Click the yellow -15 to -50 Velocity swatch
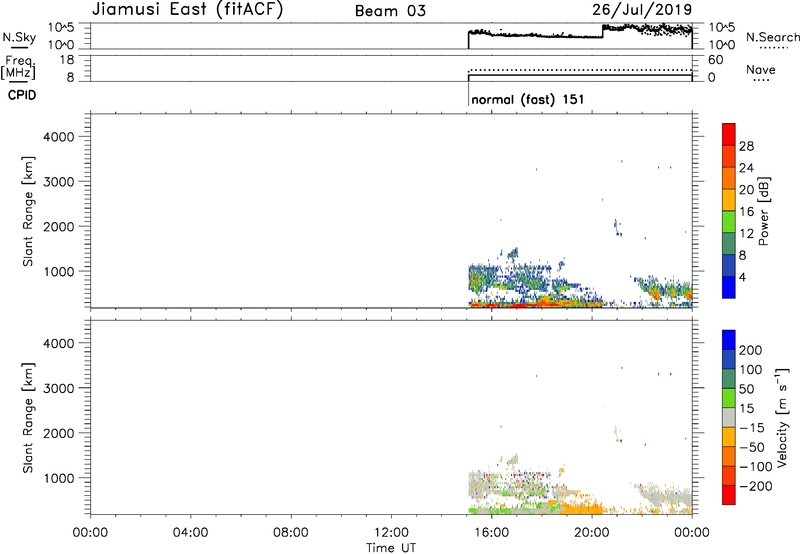 coord(729,437)
